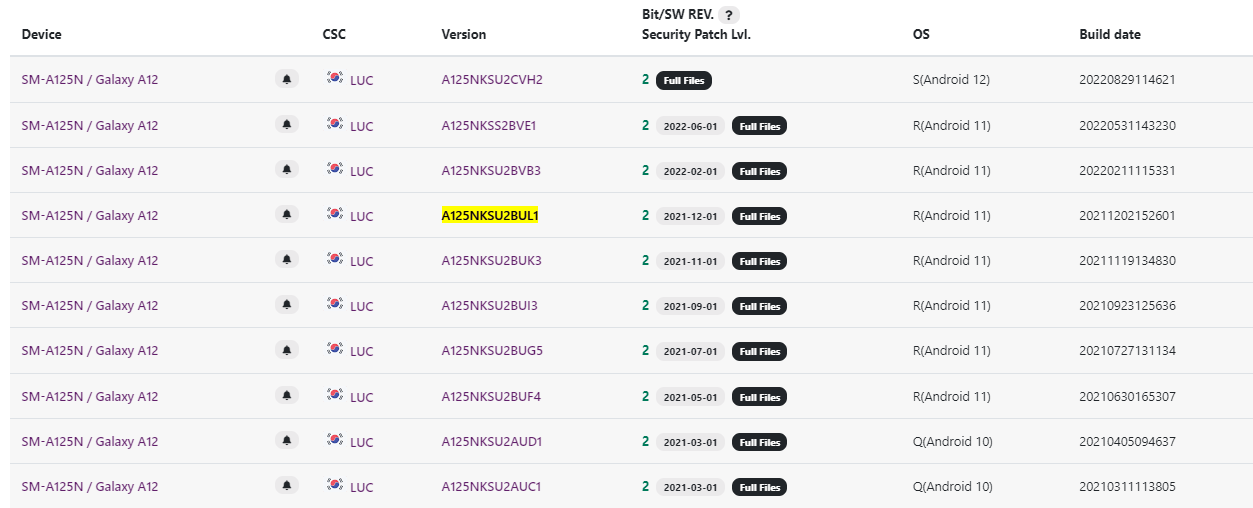Click bell icon for A125NKSU2BUG5 row
The image size is (1253, 508).
click(287, 350)
